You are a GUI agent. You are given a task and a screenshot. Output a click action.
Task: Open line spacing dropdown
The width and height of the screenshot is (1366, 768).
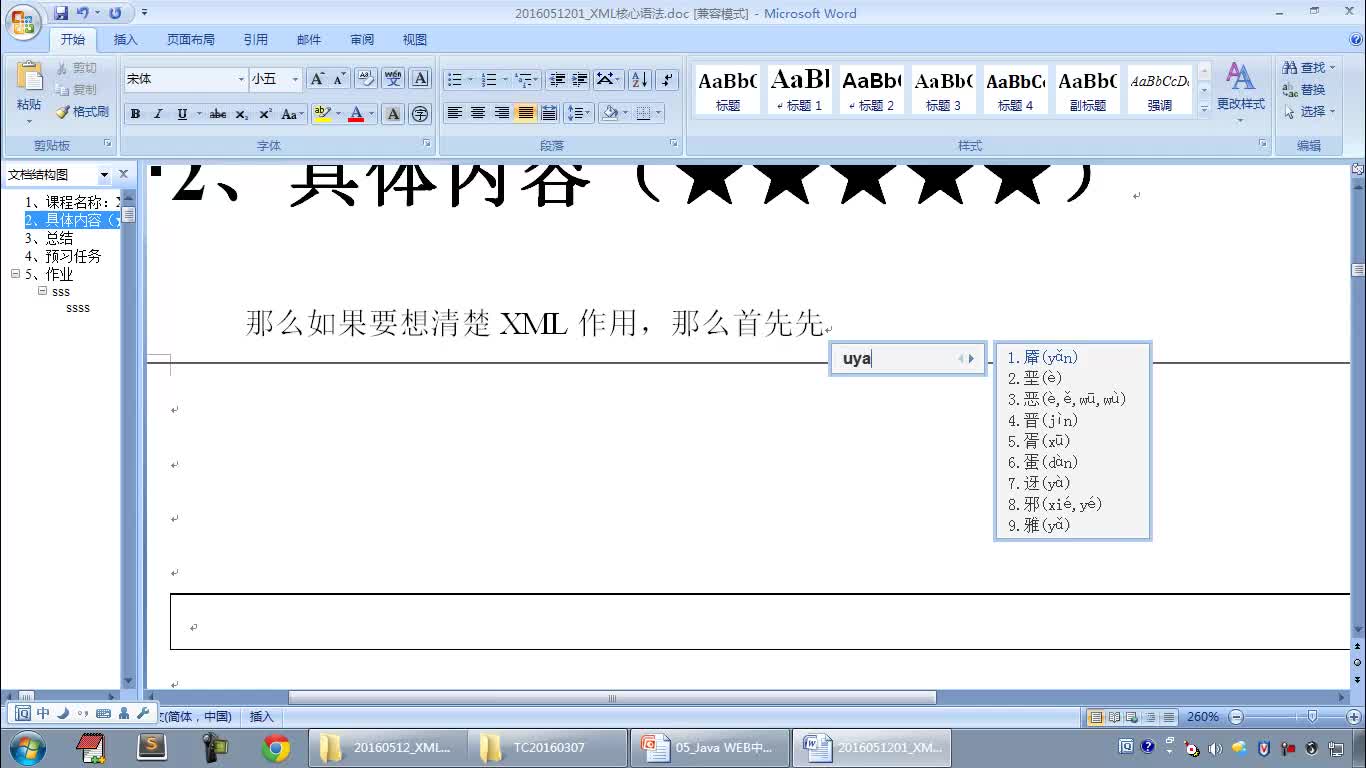579,113
